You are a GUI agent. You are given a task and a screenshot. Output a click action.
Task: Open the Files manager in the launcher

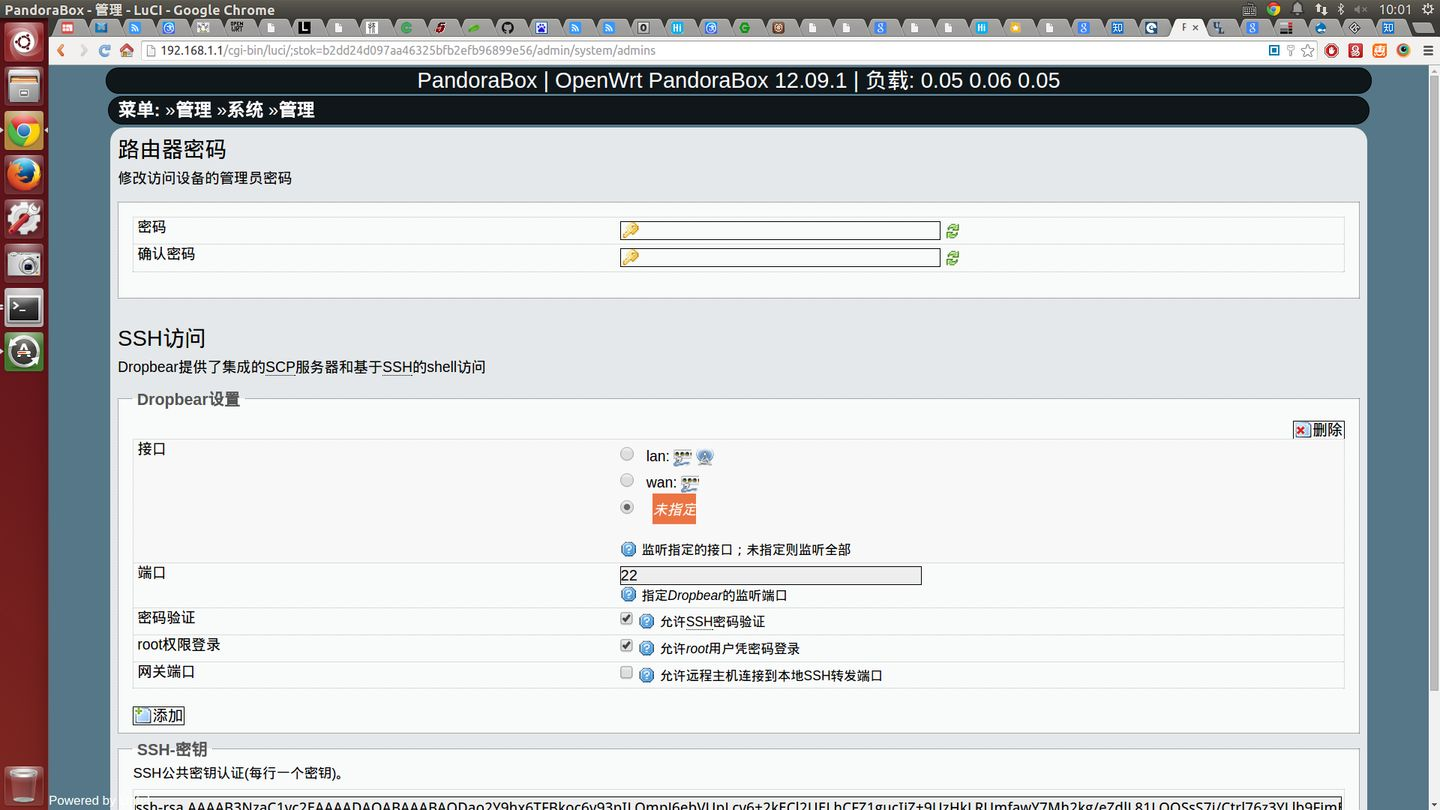click(x=24, y=86)
